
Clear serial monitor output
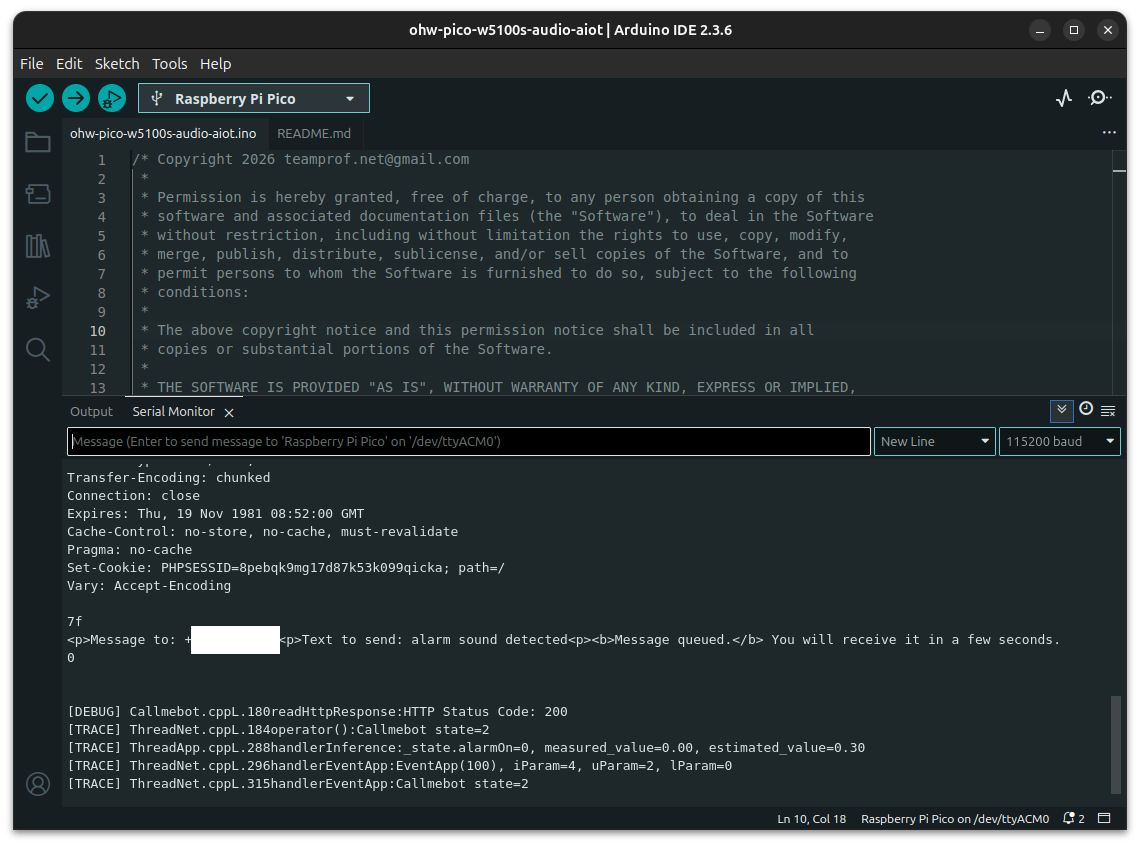[x=1108, y=411]
